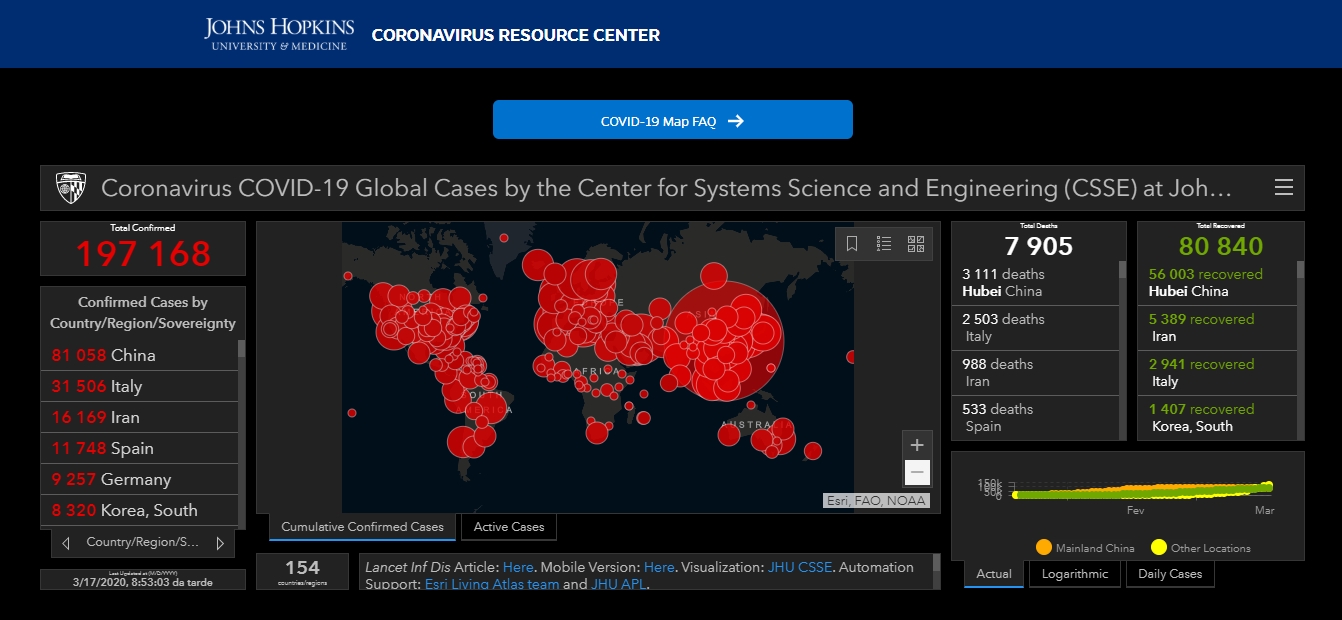1342x620 pixels.
Task: Open the Mobile Version Here link
Action: coord(659,567)
